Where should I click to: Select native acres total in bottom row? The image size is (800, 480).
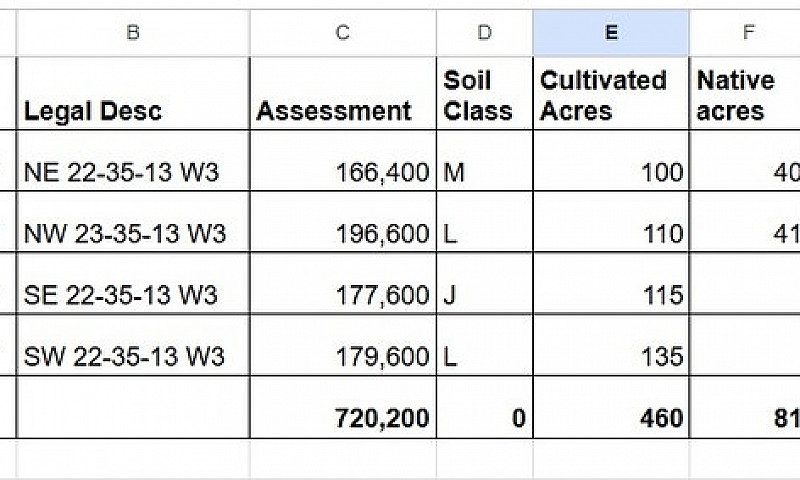(x=745, y=407)
